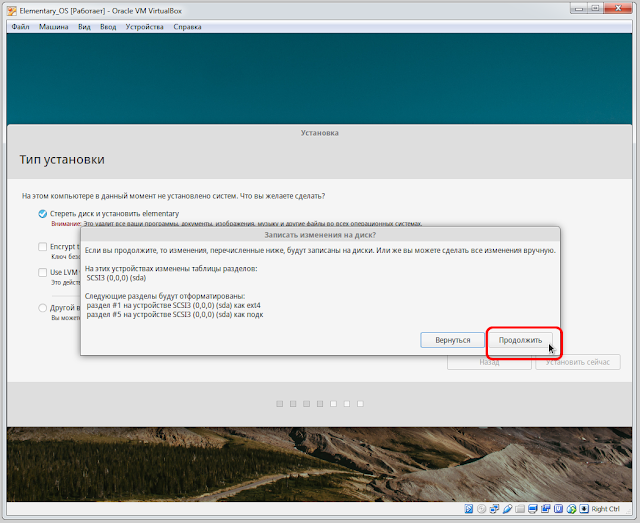The image size is (640, 523).
Task: Click the keyboard capture down-arrow icon
Action: click(x=584, y=509)
